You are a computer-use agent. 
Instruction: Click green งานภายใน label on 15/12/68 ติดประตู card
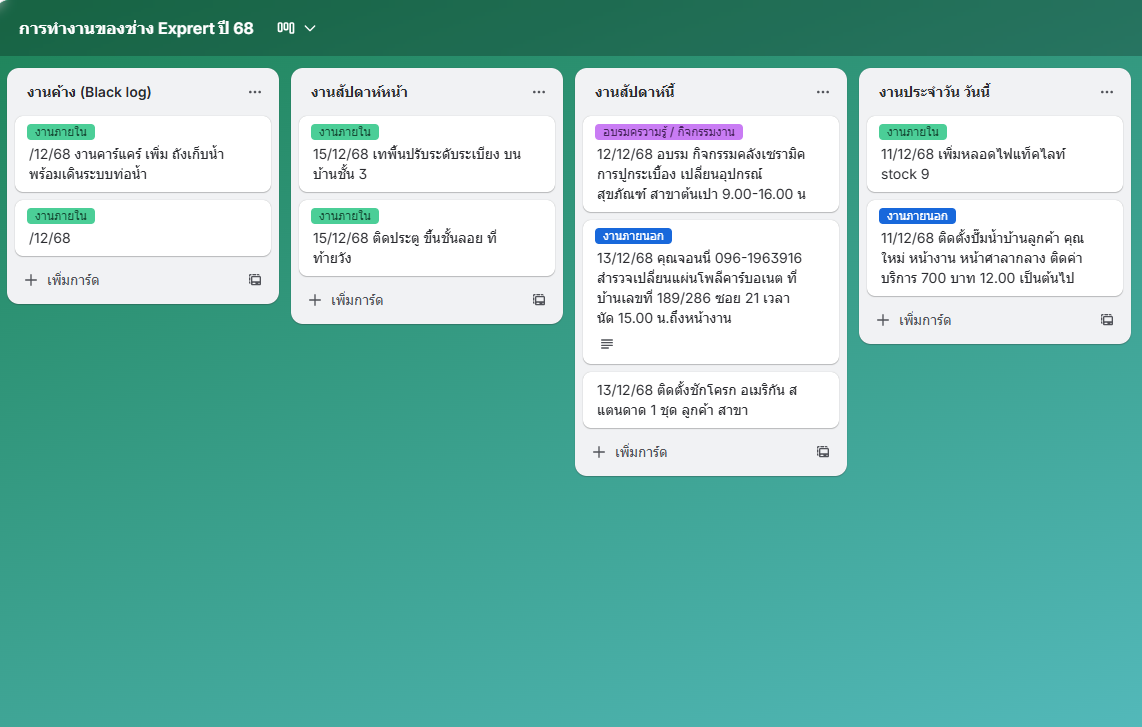[x=344, y=216]
